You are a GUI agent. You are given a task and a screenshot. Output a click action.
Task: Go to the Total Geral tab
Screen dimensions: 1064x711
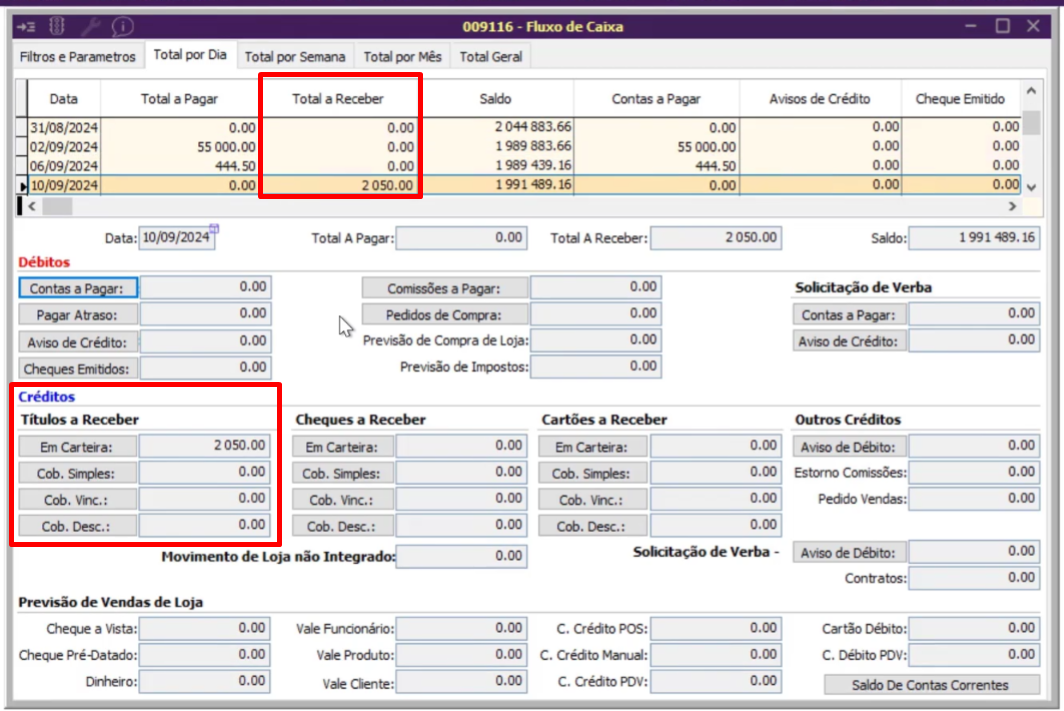click(491, 57)
